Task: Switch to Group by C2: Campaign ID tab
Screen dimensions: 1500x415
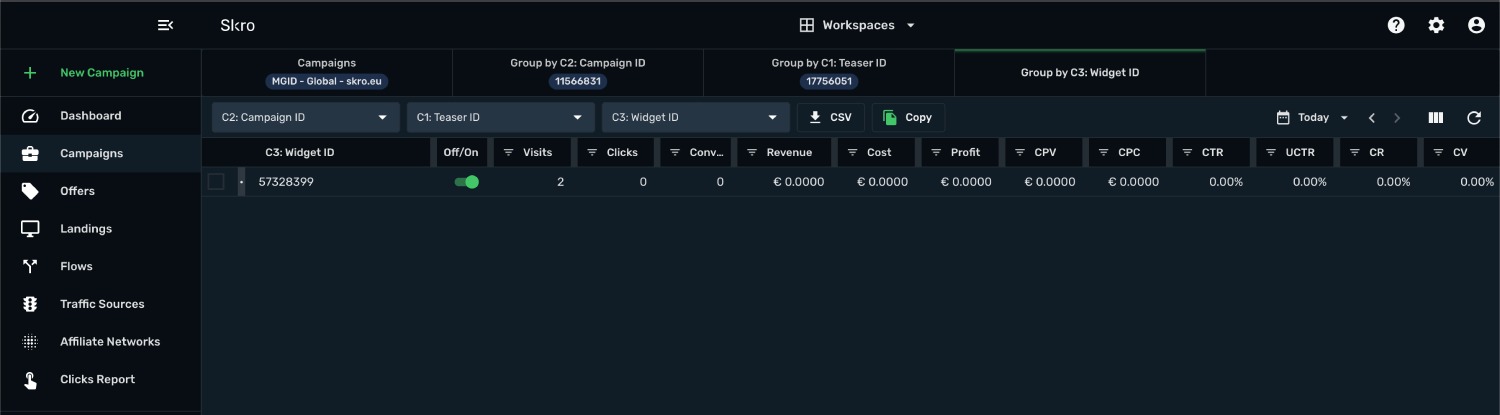Action: [x=578, y=72]
